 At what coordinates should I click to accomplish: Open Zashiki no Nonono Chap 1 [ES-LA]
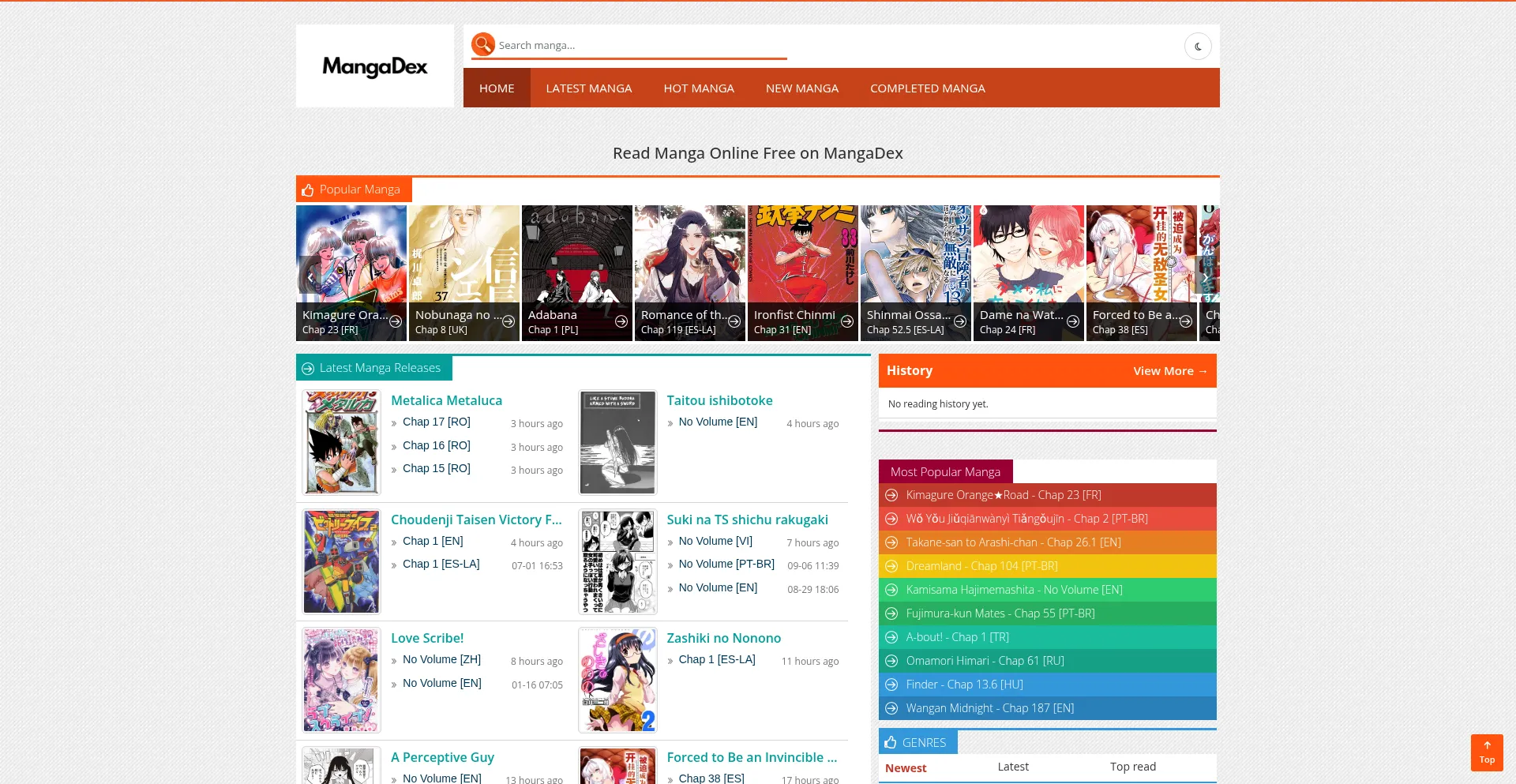pos(717,659)
